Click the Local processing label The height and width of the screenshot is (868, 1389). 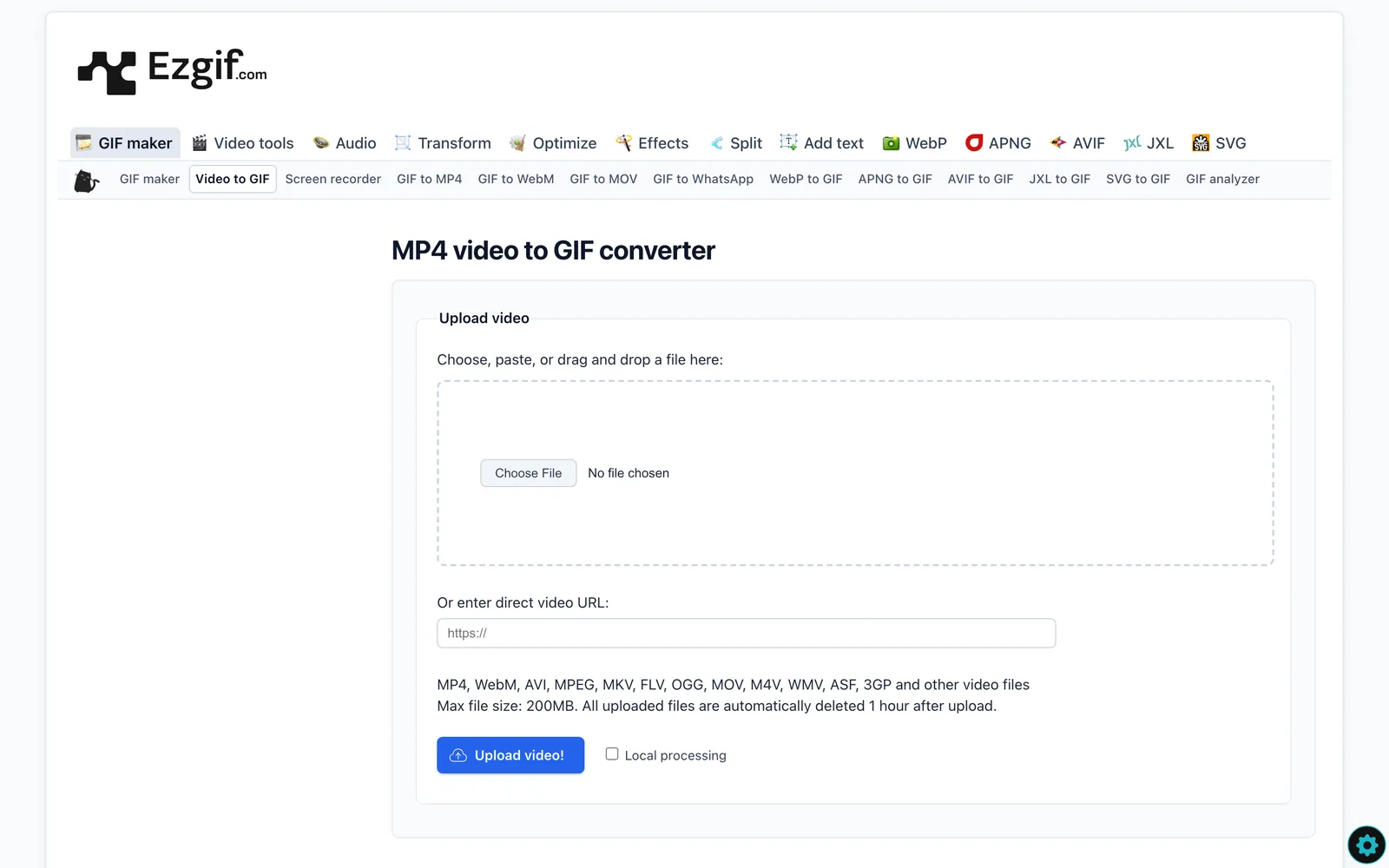[675, 755]
